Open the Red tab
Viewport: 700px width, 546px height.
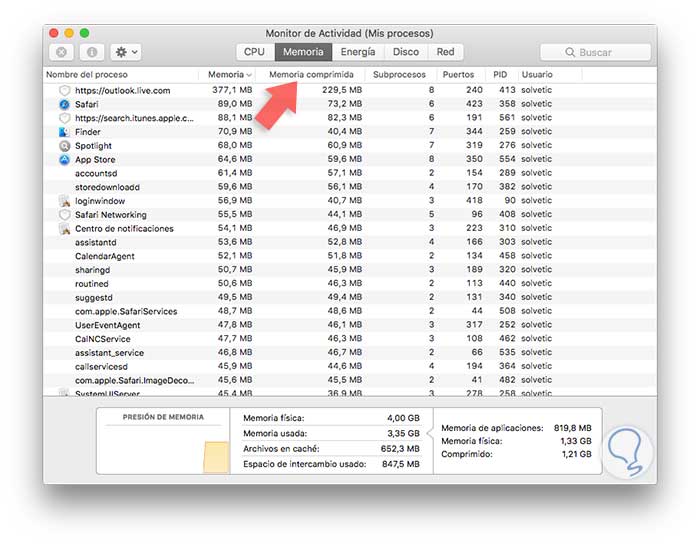click(x=446, y=52)
